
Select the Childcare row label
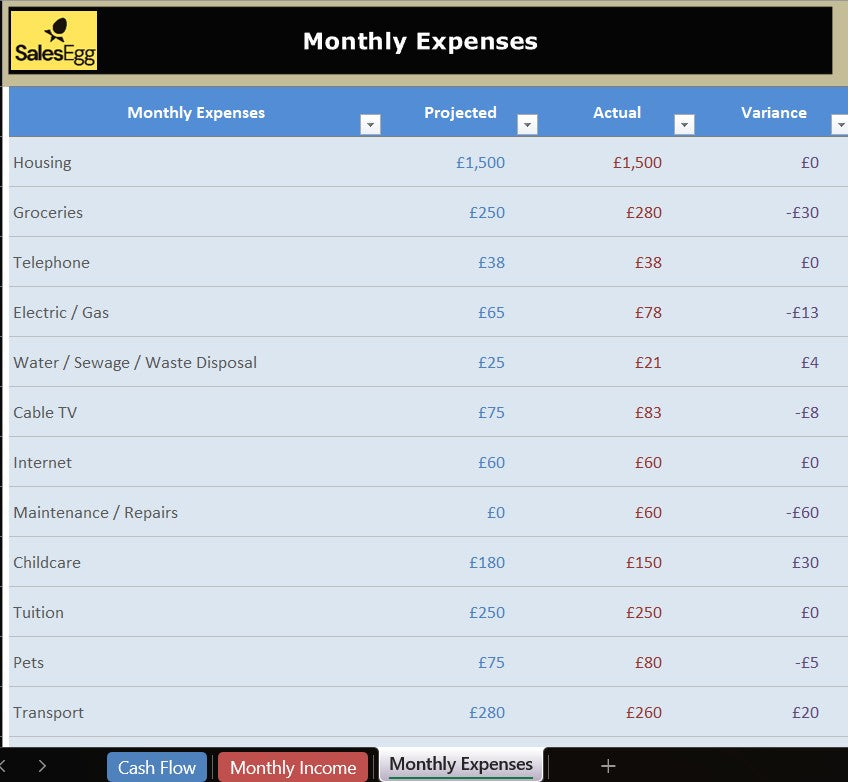(x=47, y=562)
